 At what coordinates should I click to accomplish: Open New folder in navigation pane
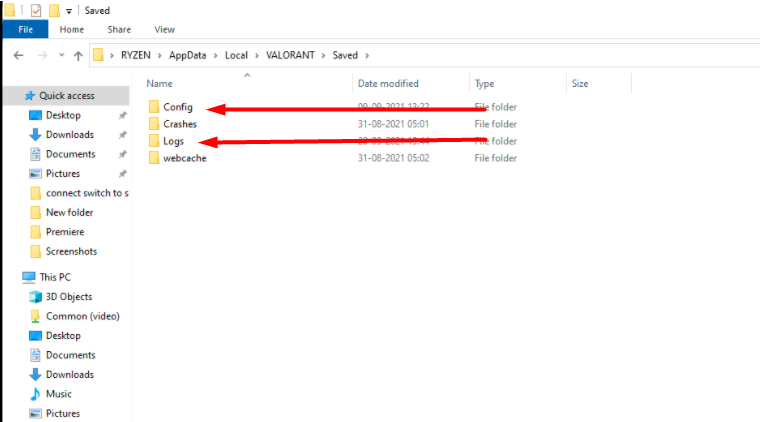pyautogui.click(x=69, y=212)
